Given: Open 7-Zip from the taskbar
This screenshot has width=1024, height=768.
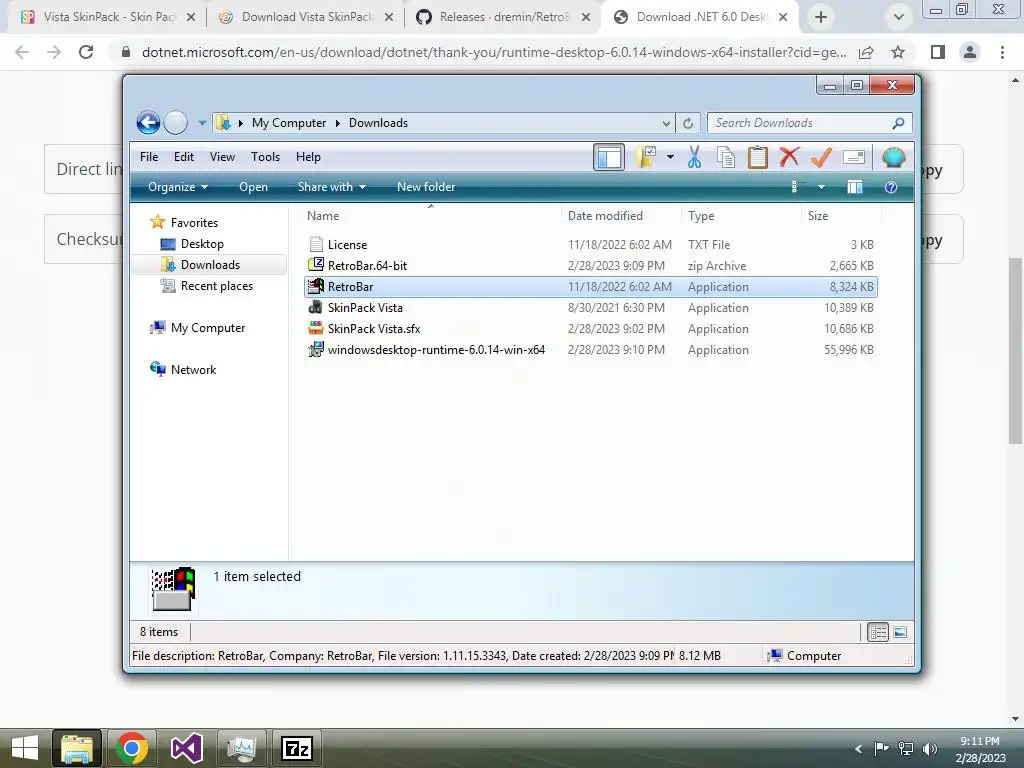Looking at the screenshot, I should pos(296,748).
